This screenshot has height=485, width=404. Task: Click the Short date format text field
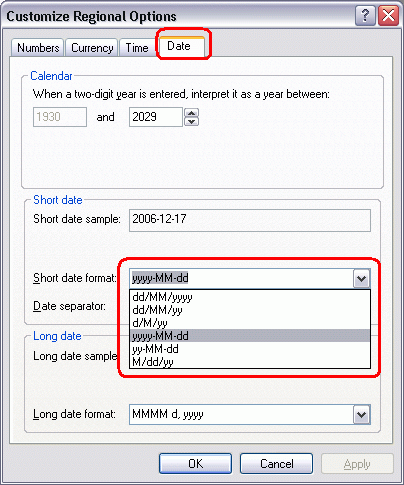(241, 278)
